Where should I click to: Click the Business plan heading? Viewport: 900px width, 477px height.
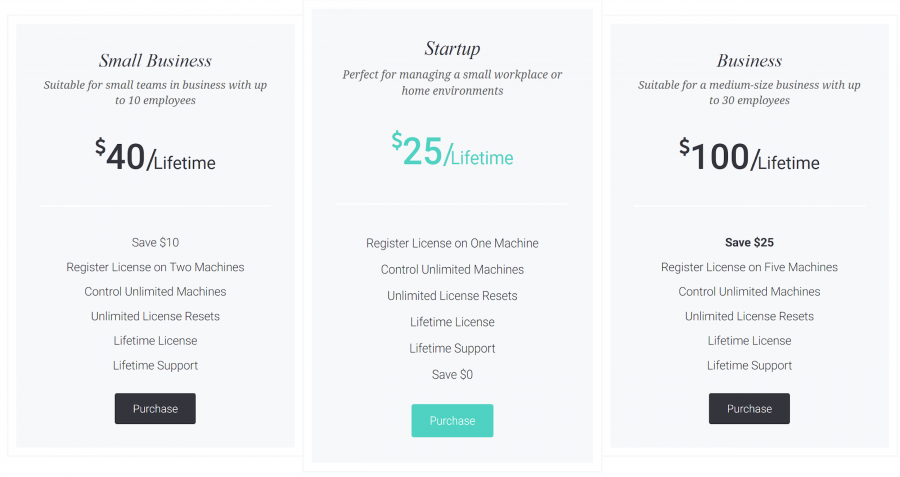pyautogui.click(x=749, y=61)
